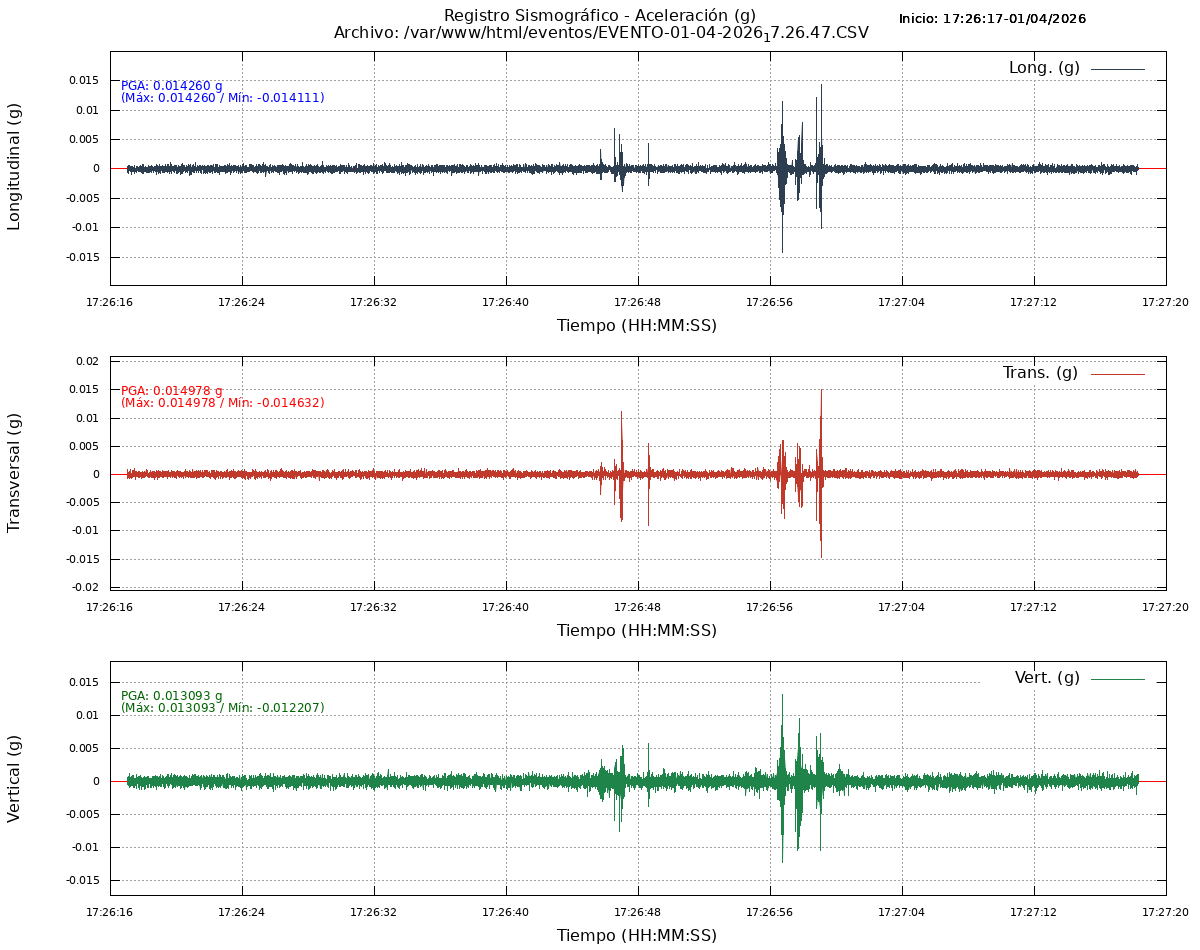
Task: Click the dark blue Long. legend line sample
Action: pyautogui.click(x=1117, y=69)
